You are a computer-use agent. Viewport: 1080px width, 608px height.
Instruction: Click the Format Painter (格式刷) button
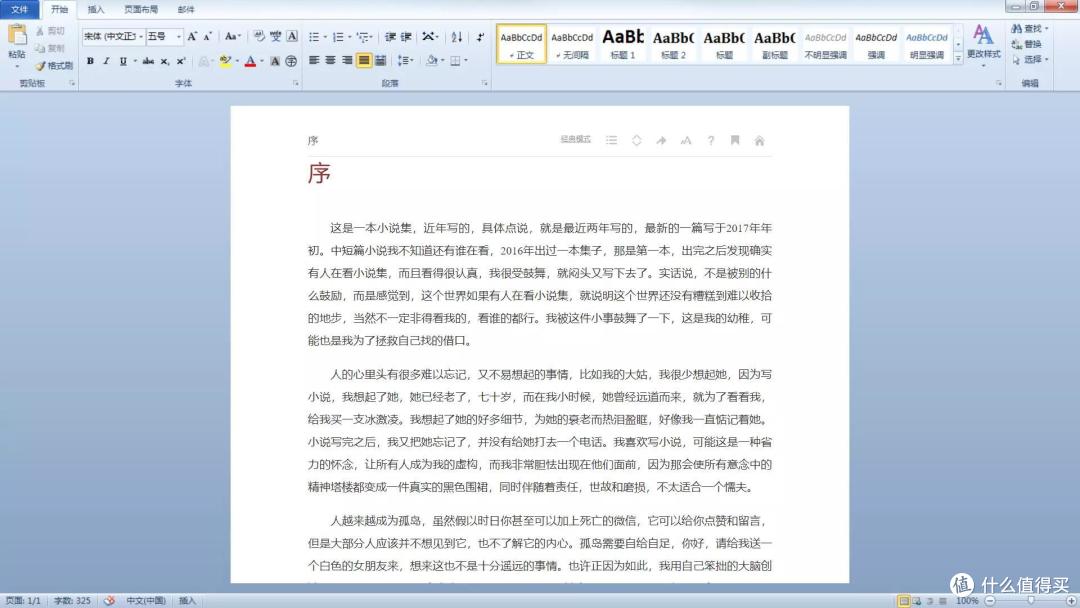[54, 65]
